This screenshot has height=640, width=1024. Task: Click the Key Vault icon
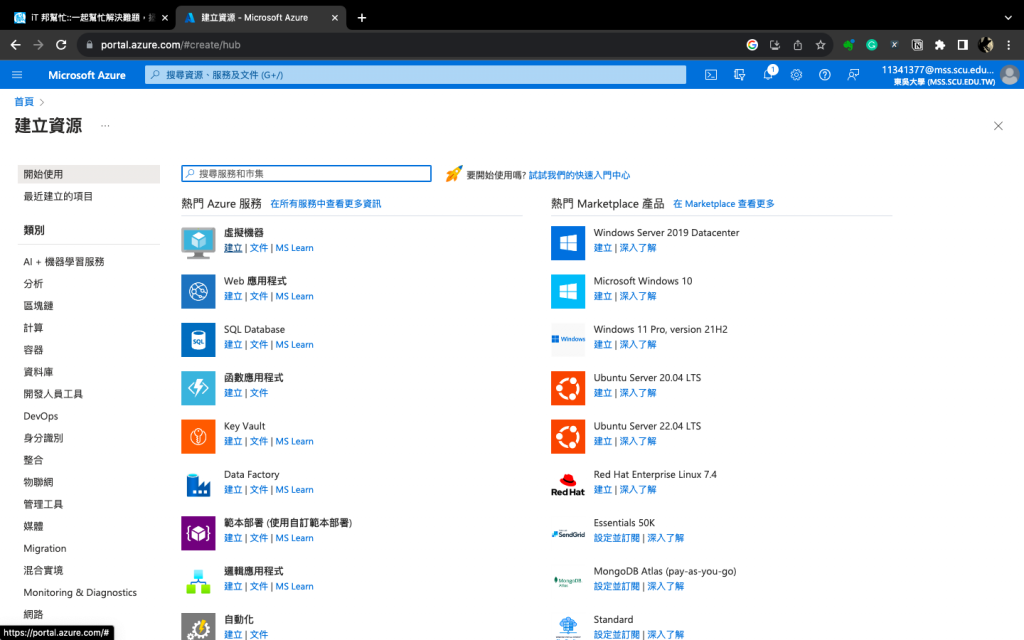tap(199, 436)
